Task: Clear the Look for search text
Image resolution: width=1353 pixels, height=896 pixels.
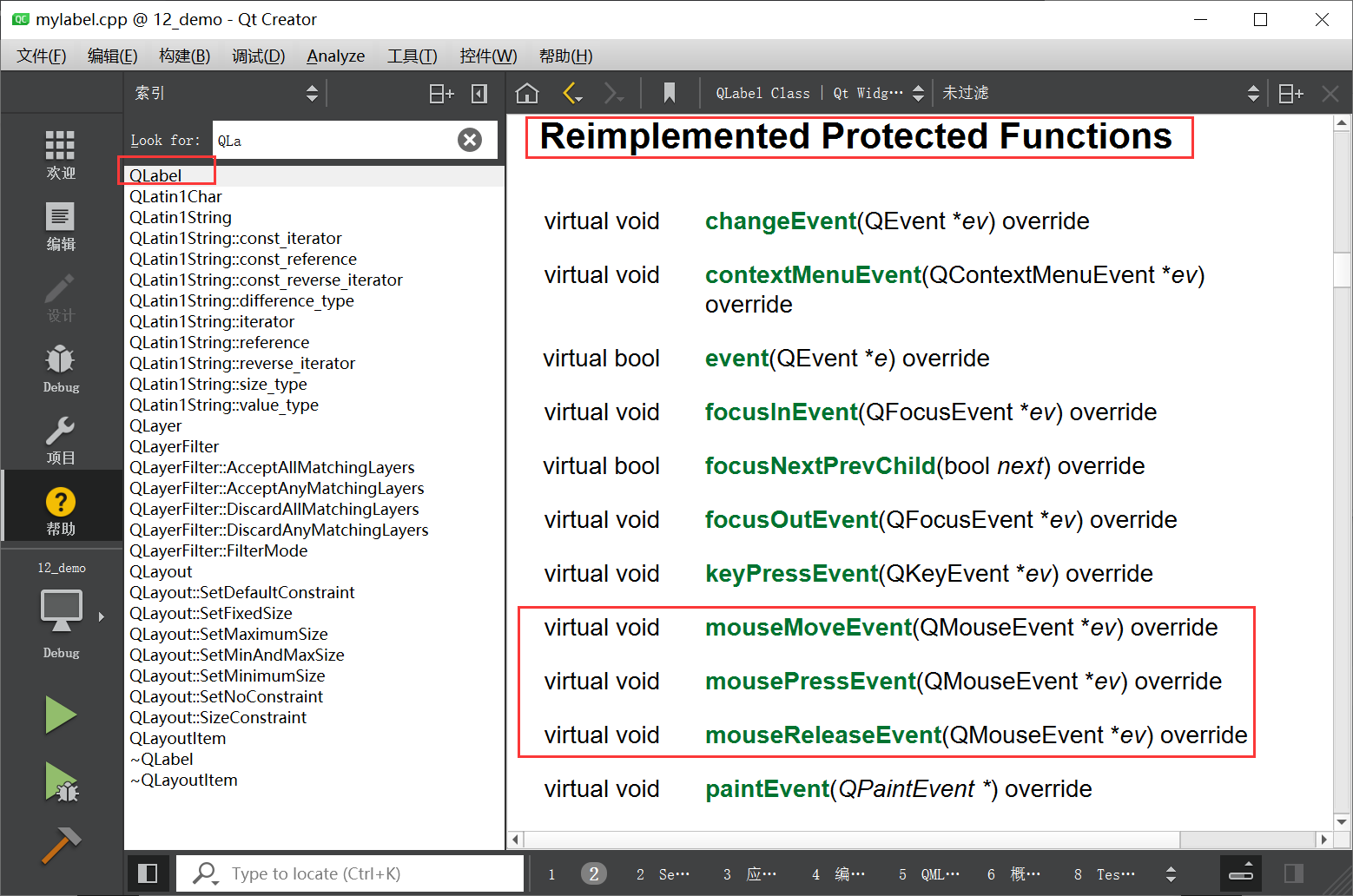Action: [470, 140]
